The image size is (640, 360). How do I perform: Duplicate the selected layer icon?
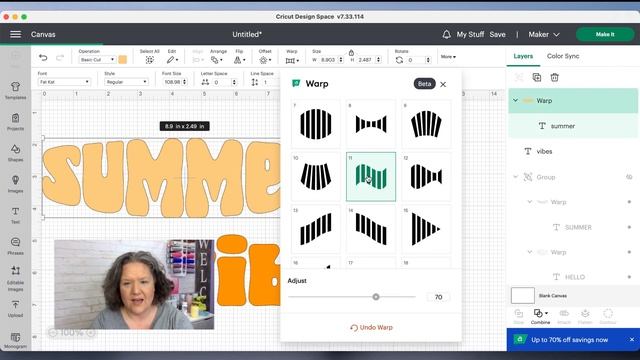coord(537,77)
